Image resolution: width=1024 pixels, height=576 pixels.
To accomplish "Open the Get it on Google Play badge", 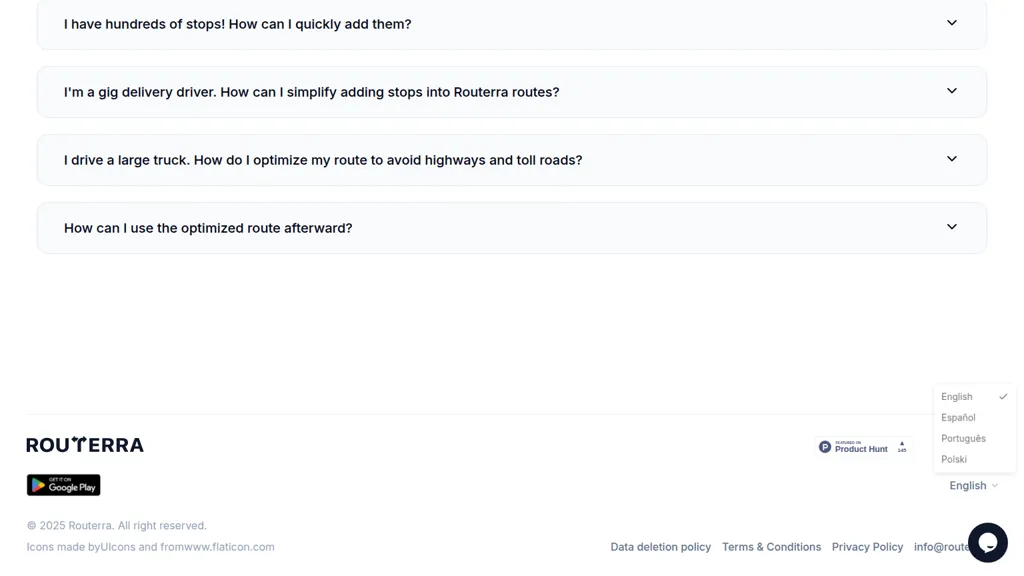I will pos(63,485).
